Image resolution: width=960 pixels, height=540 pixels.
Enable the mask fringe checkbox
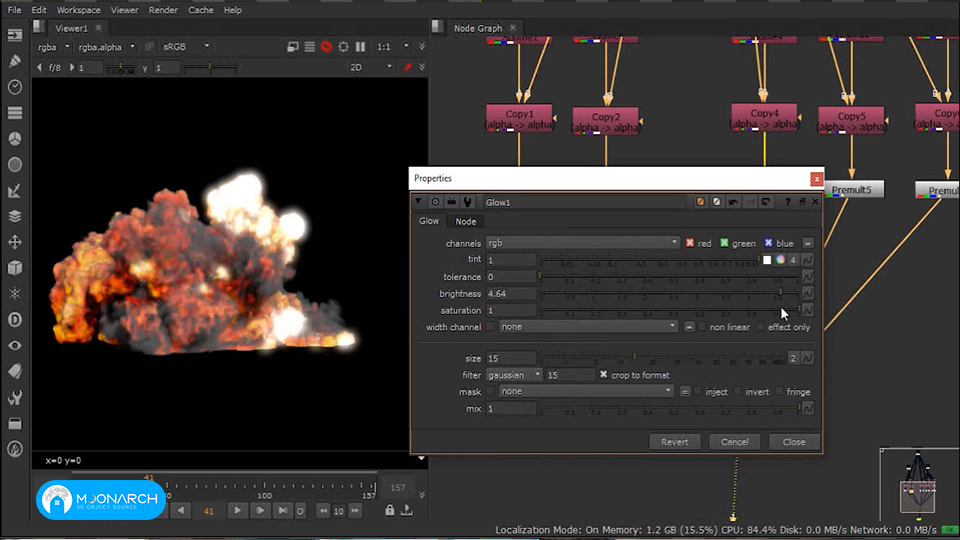(x=779, y=392)
